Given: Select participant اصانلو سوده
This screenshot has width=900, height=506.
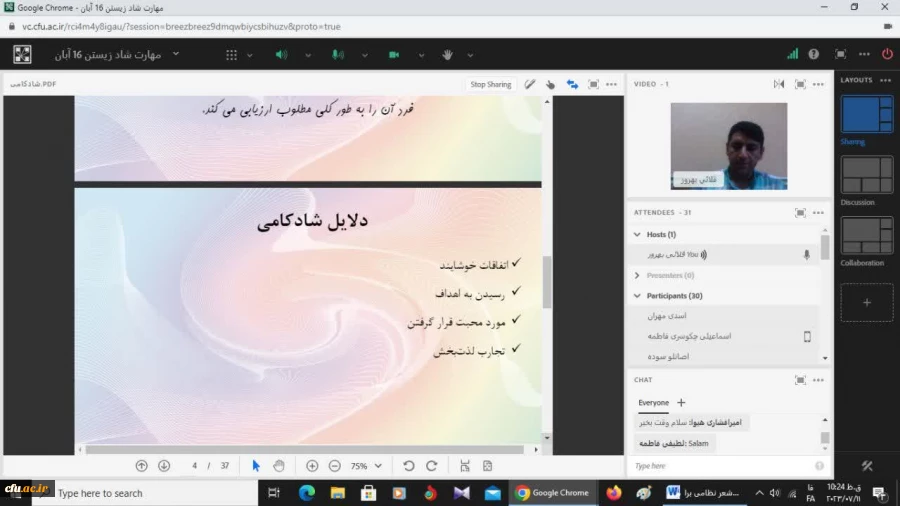Looking at the screenshot, I should [724, 357].
